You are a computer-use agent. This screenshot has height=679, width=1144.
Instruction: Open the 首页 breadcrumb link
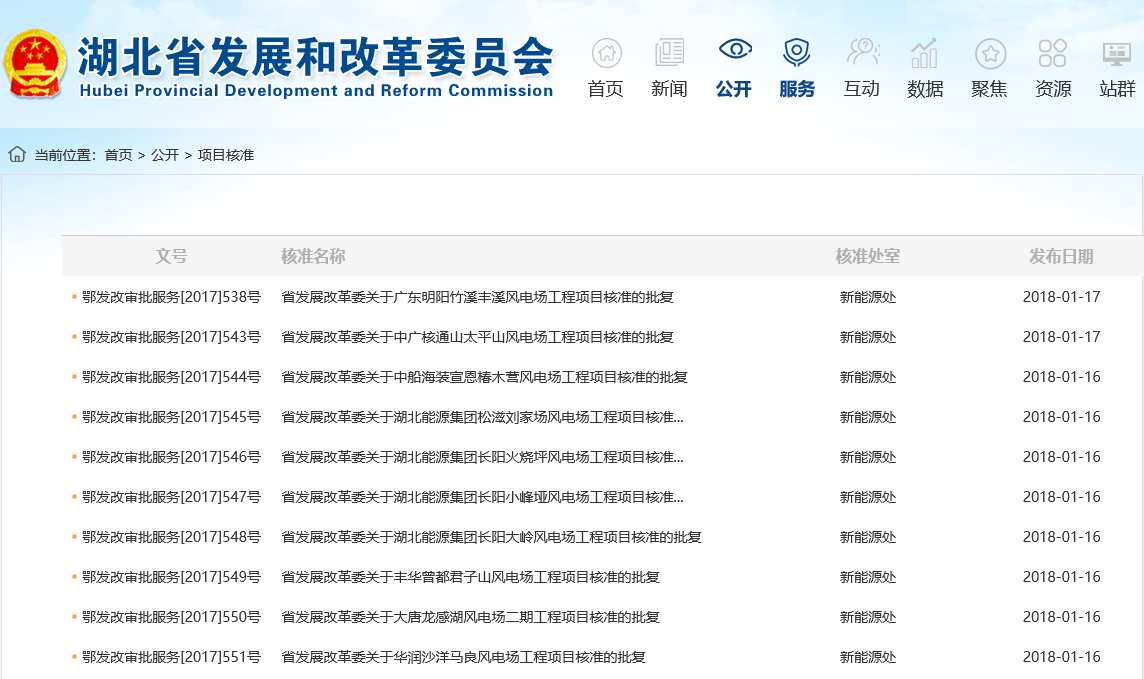point(118,155)
